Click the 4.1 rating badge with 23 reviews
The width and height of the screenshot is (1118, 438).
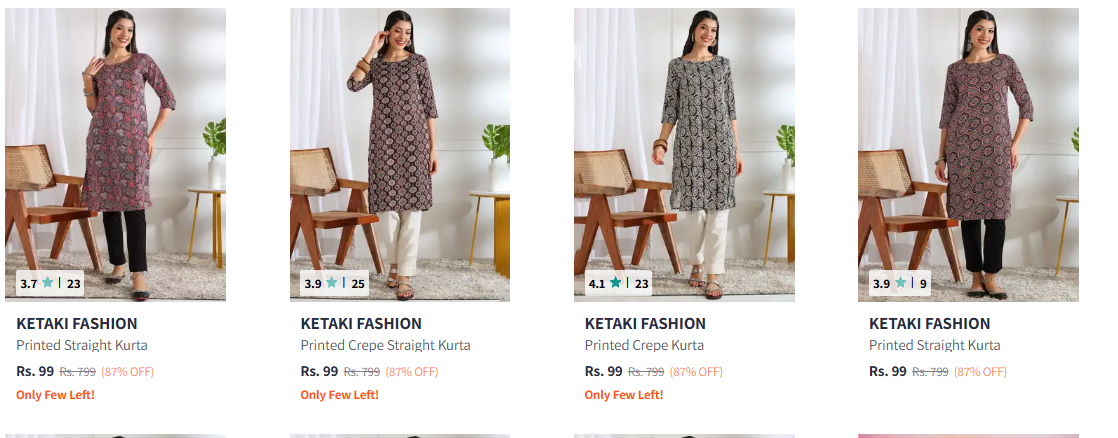(x=618, y=283)
